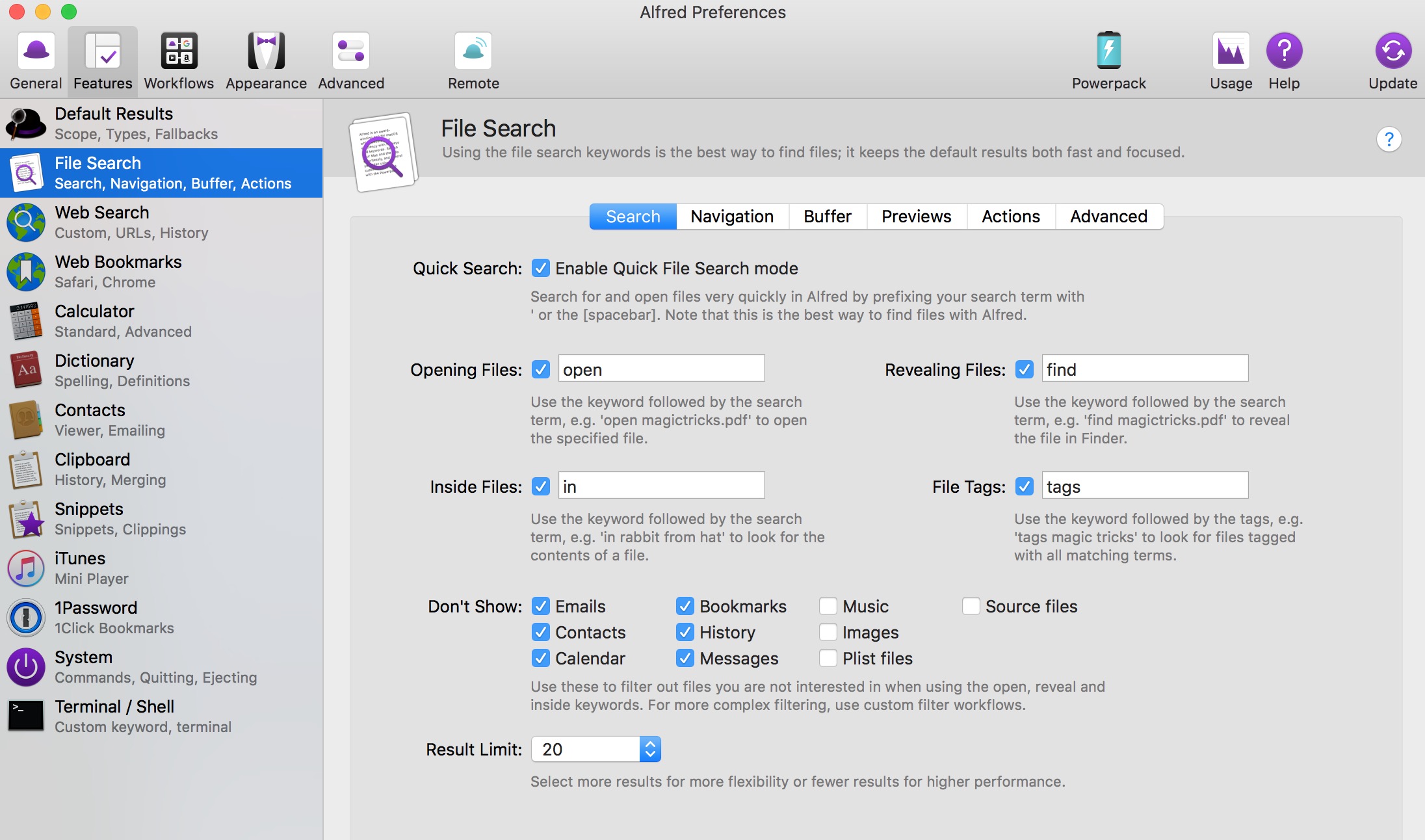Switch to the Previews tab

917,217
